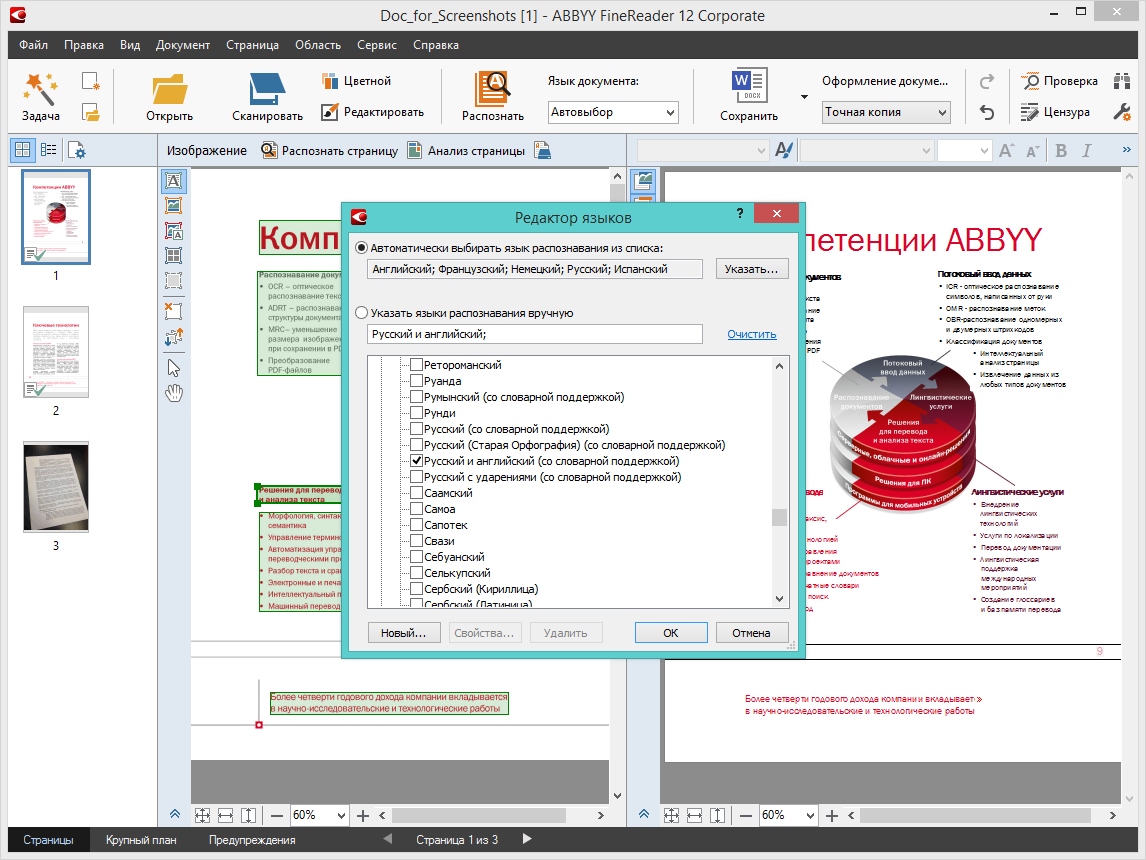The image size is (1146, 860).
Task: Open the Задача wizard icon
Action: coord(39,89)
